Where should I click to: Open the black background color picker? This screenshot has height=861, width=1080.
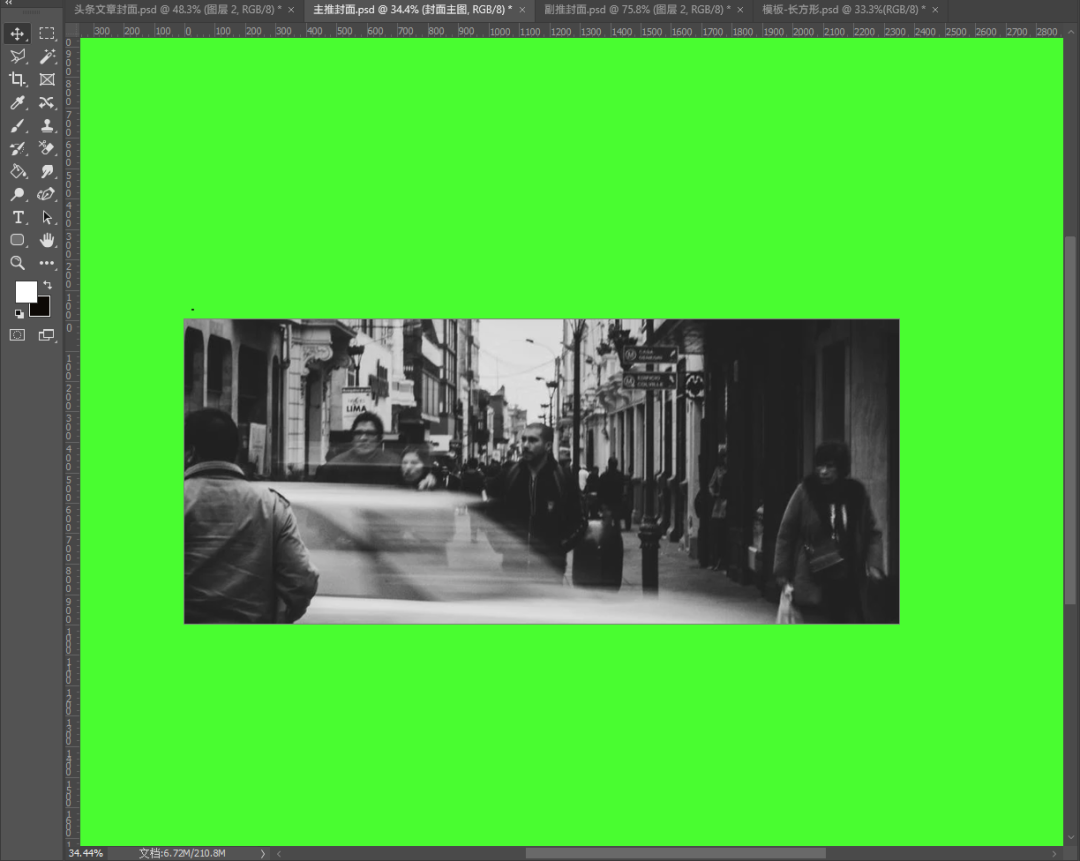tap(44, 310)
